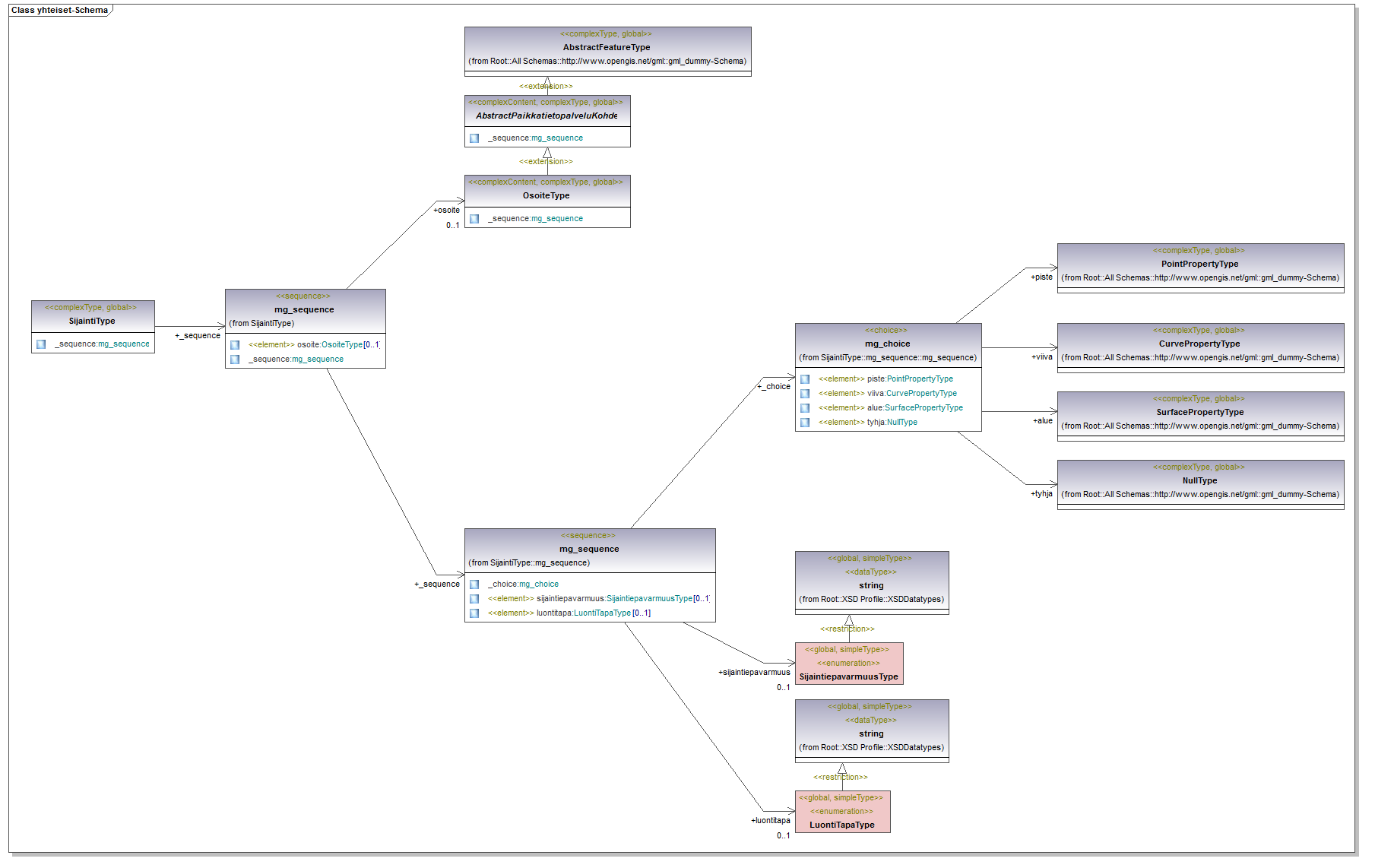This screenshot has width=1375, height=868.
Task: Click the icon beside osoite:OsoiteType element
Action: click(x=235, y=345)
